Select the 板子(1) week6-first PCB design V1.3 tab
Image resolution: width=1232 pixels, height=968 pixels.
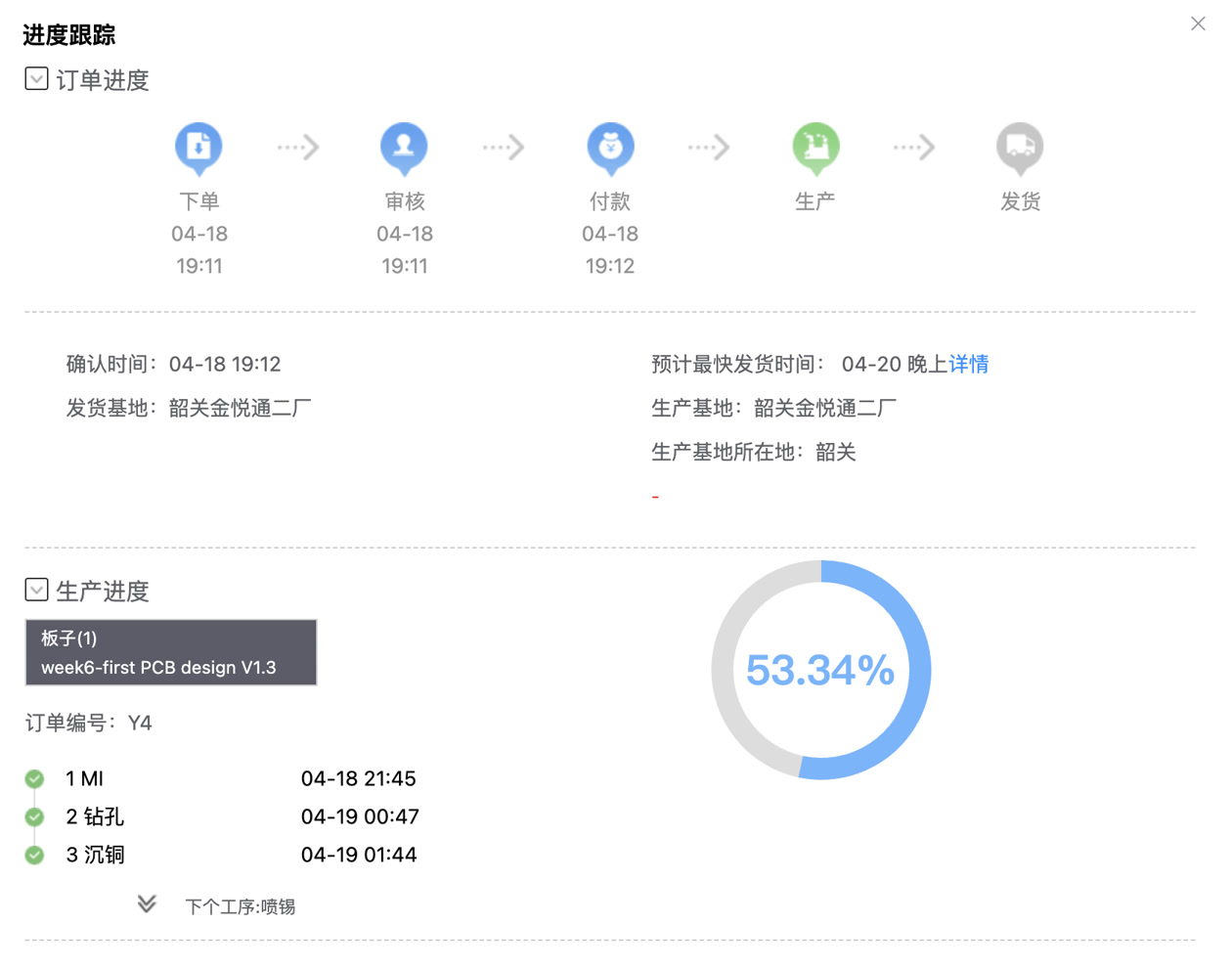171,652
